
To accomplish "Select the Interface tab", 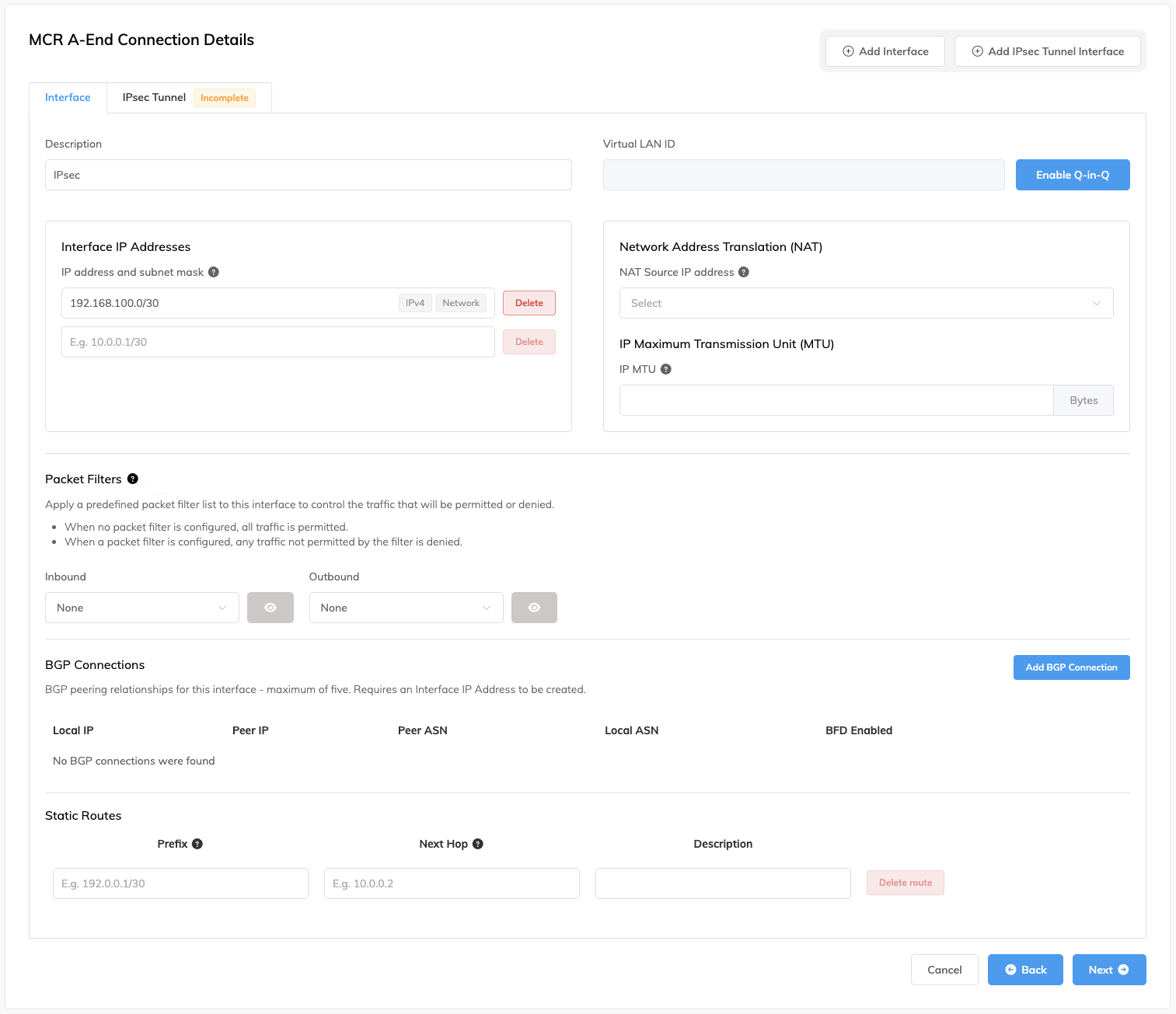I will coord(68,97).
